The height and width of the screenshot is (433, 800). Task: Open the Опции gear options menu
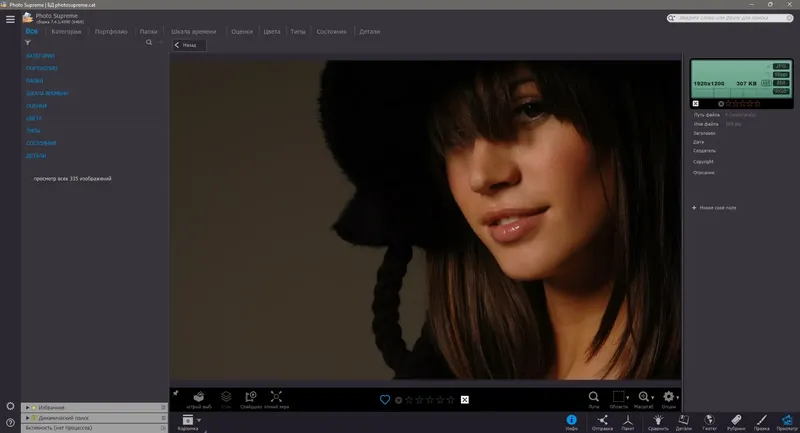[669, 399]
